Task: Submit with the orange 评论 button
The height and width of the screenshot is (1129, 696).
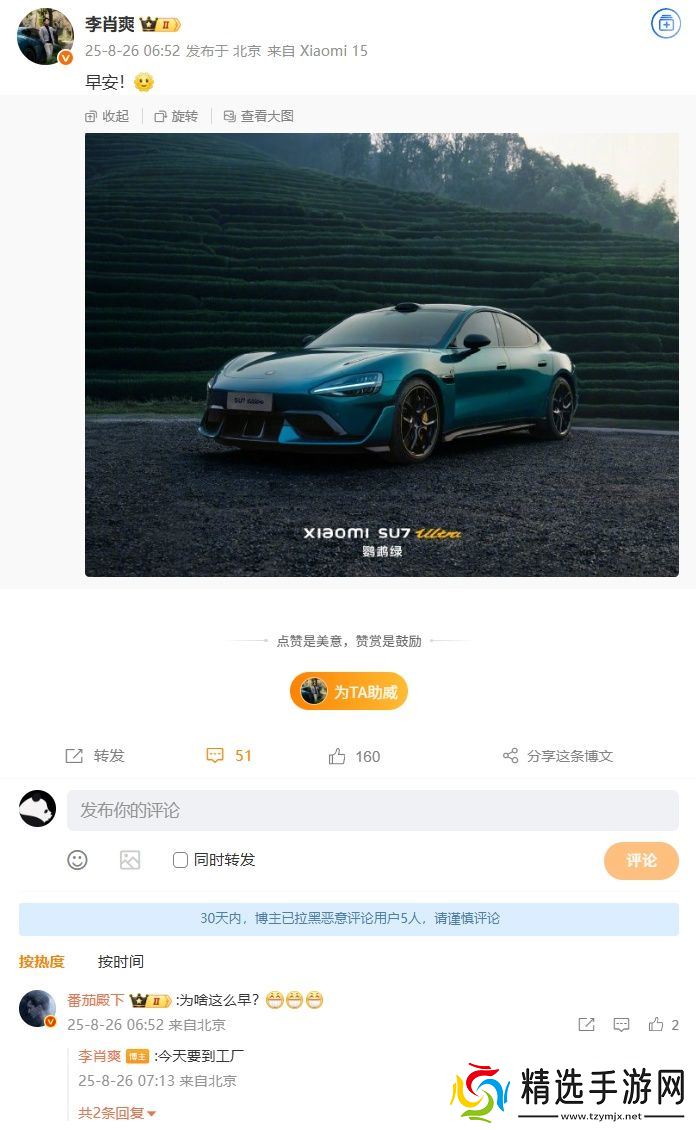Action: [641, 860]
